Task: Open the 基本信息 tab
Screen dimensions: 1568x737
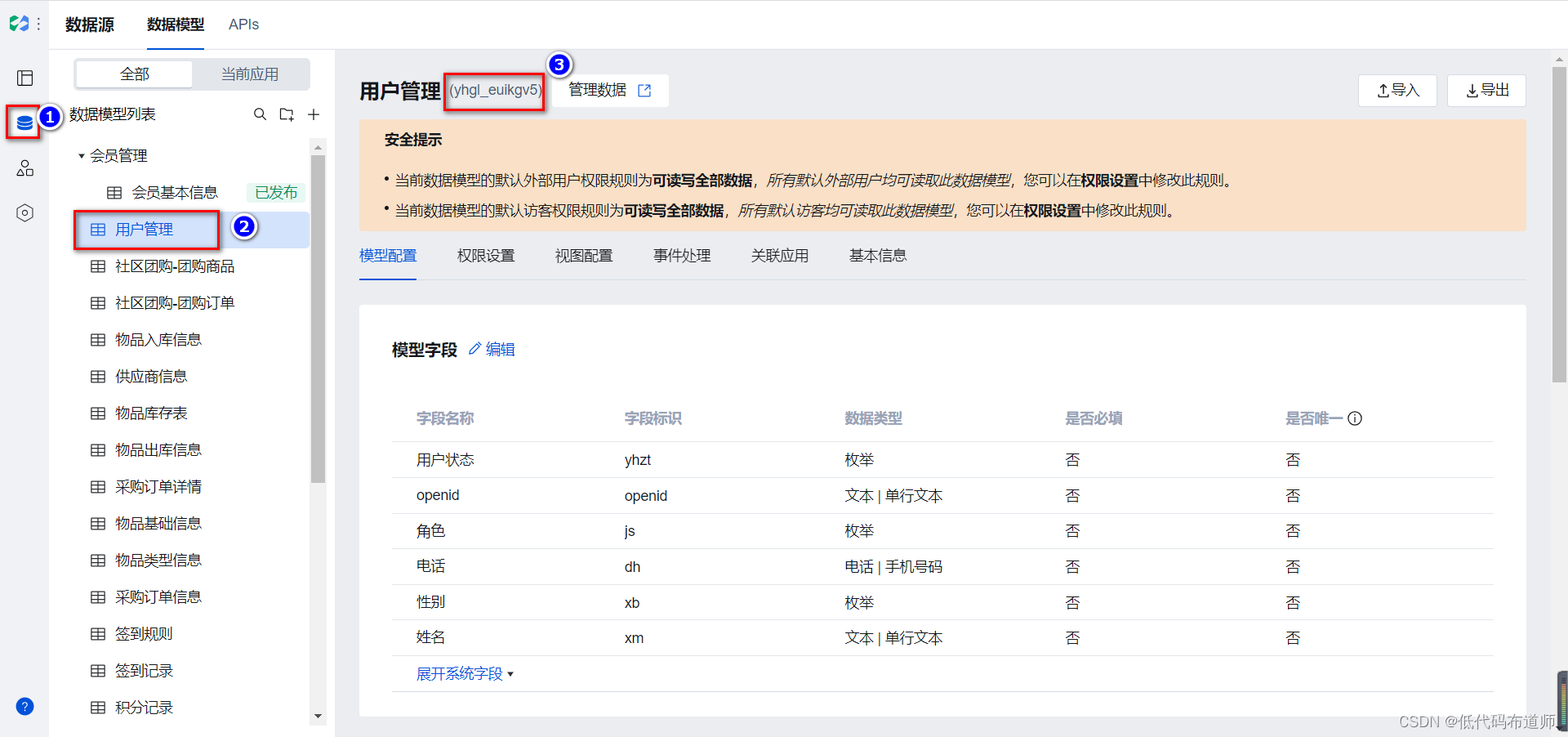Action: point(878,256)
